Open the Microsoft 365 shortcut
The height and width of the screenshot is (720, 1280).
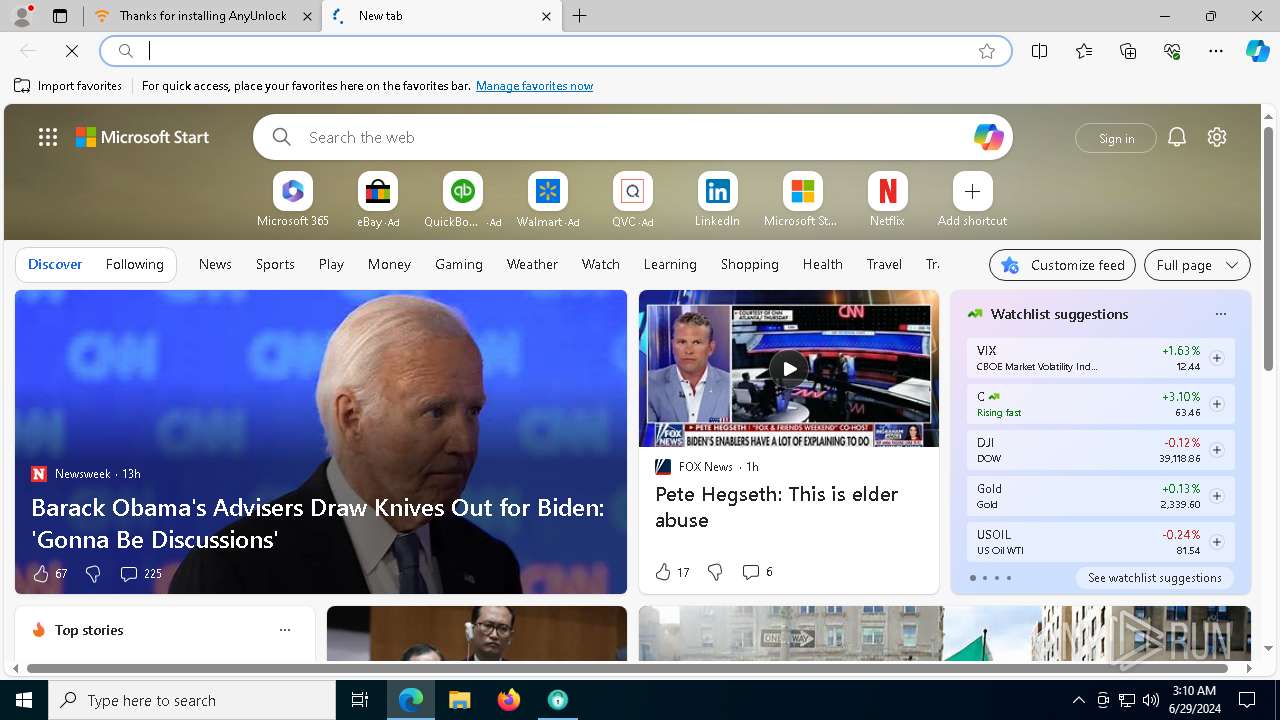tap(292, 200)
